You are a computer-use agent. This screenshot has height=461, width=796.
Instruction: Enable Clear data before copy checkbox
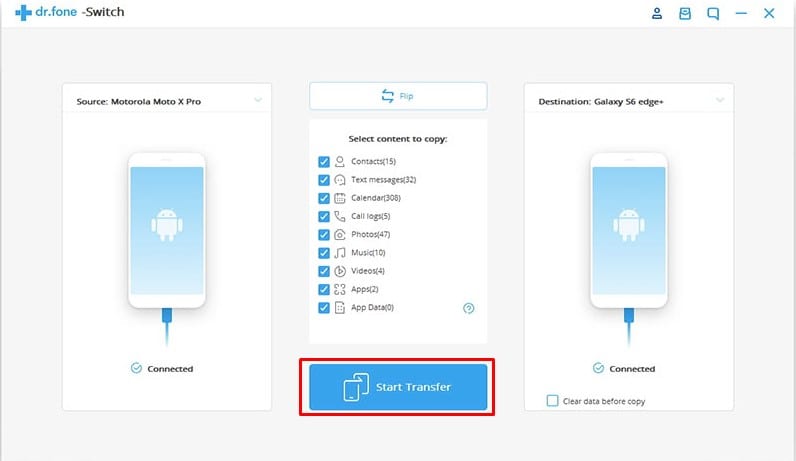[552, 401]
